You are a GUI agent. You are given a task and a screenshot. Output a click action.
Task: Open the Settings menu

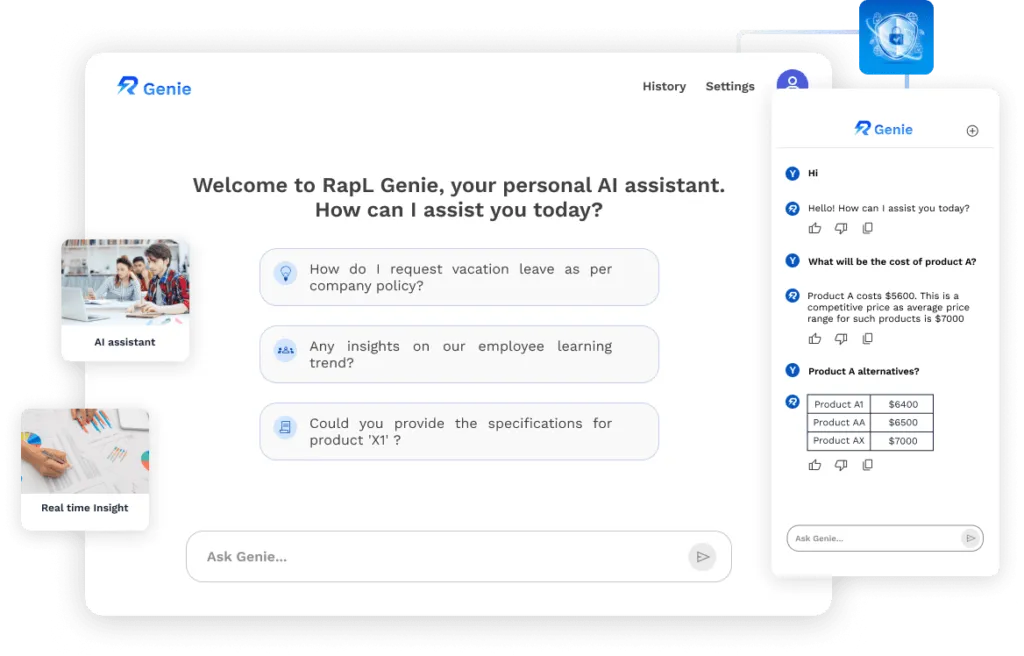click(730, 86)
